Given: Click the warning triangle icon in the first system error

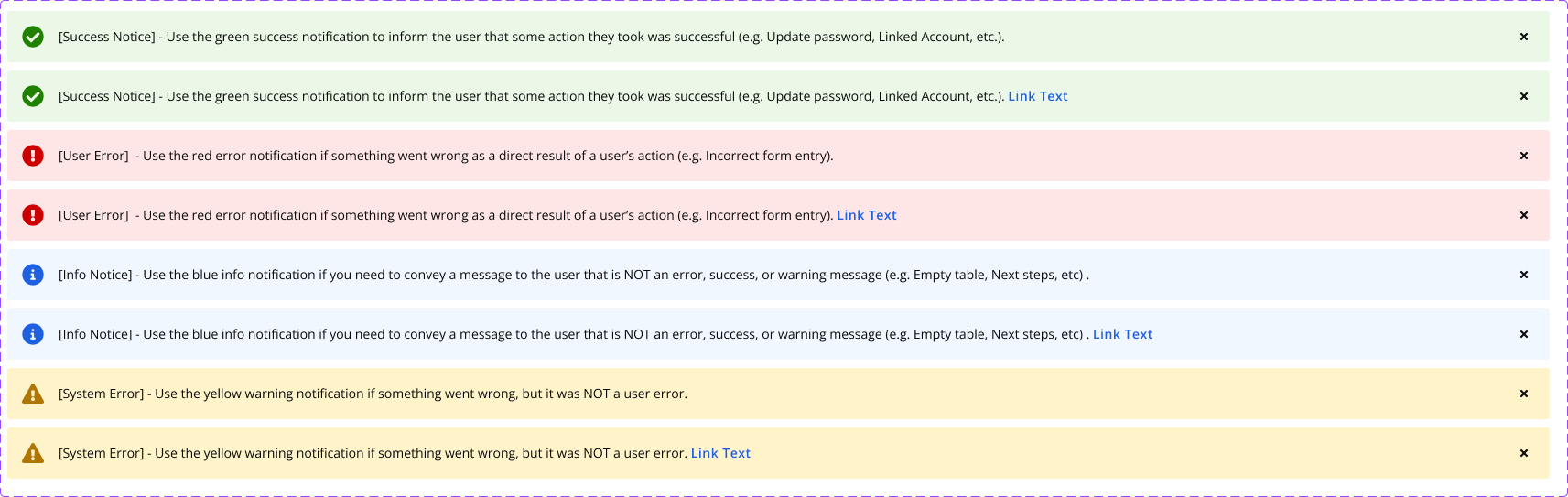Looking at the screenshot, I should 33,394.
